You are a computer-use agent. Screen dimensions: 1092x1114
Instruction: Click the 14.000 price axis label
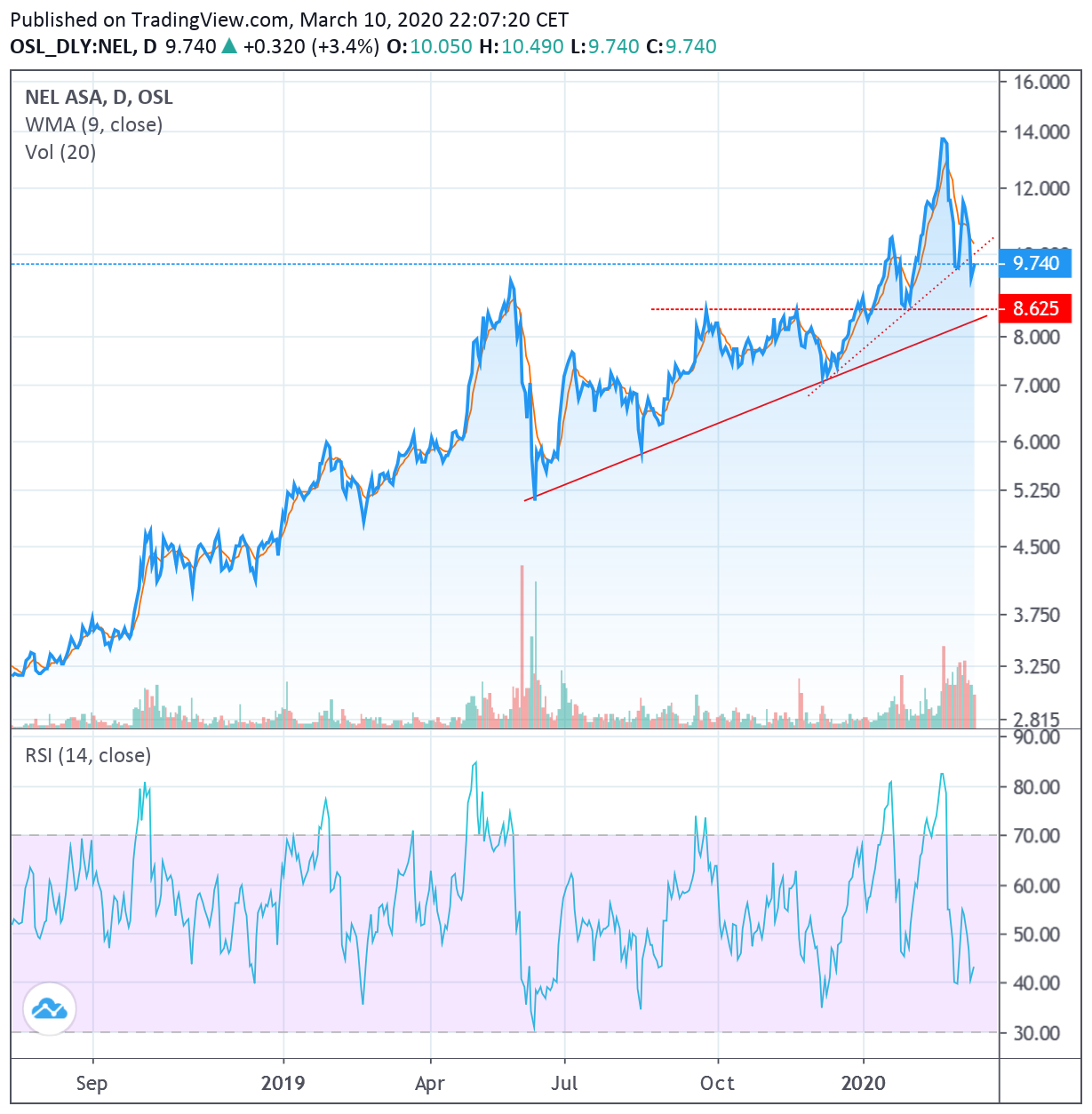click(1041, 131)
